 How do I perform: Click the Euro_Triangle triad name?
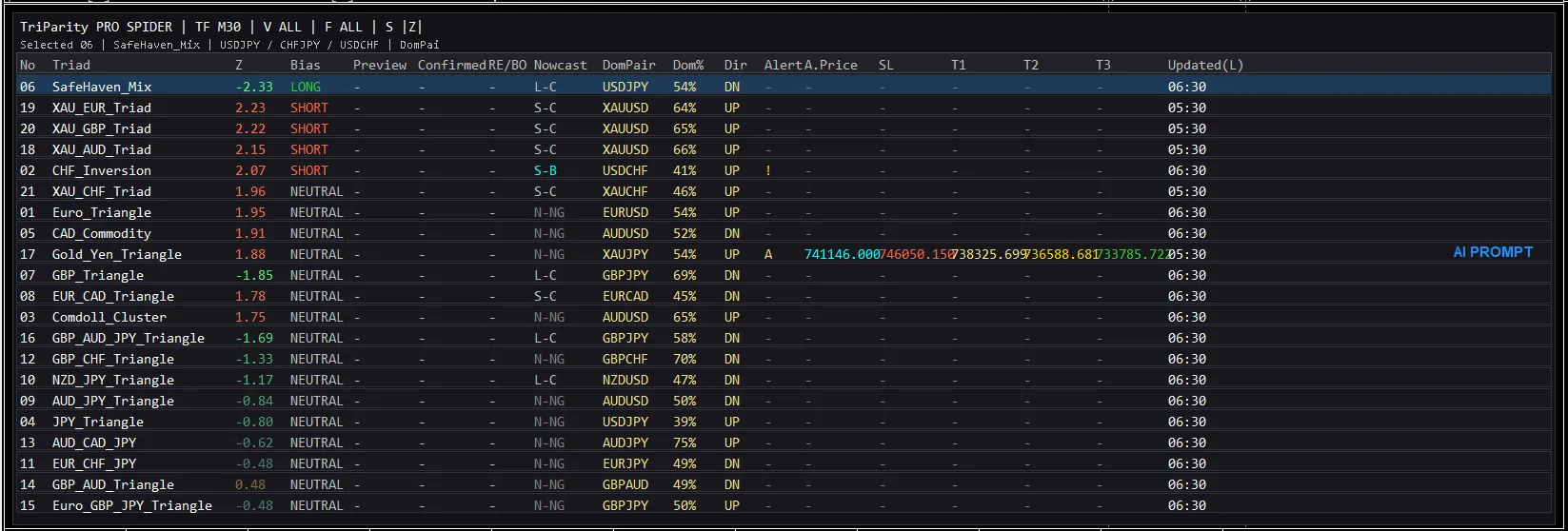point(102,212)
